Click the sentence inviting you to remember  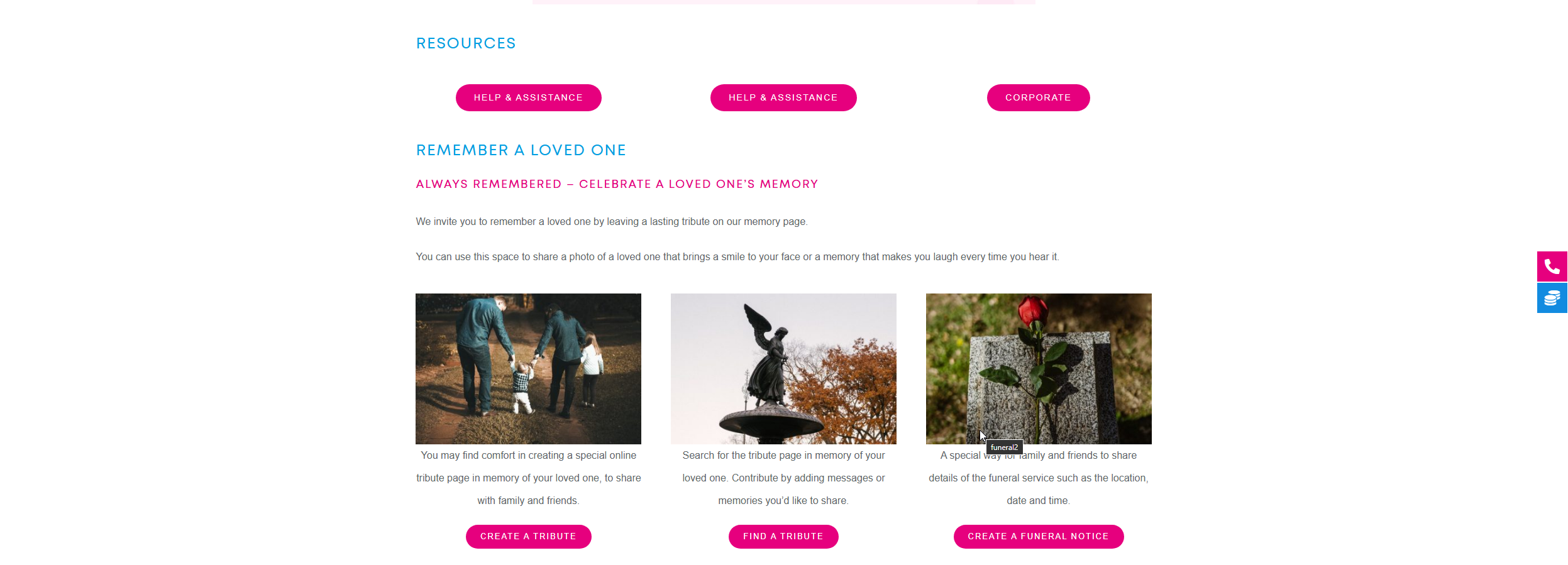tap(612, 222)
